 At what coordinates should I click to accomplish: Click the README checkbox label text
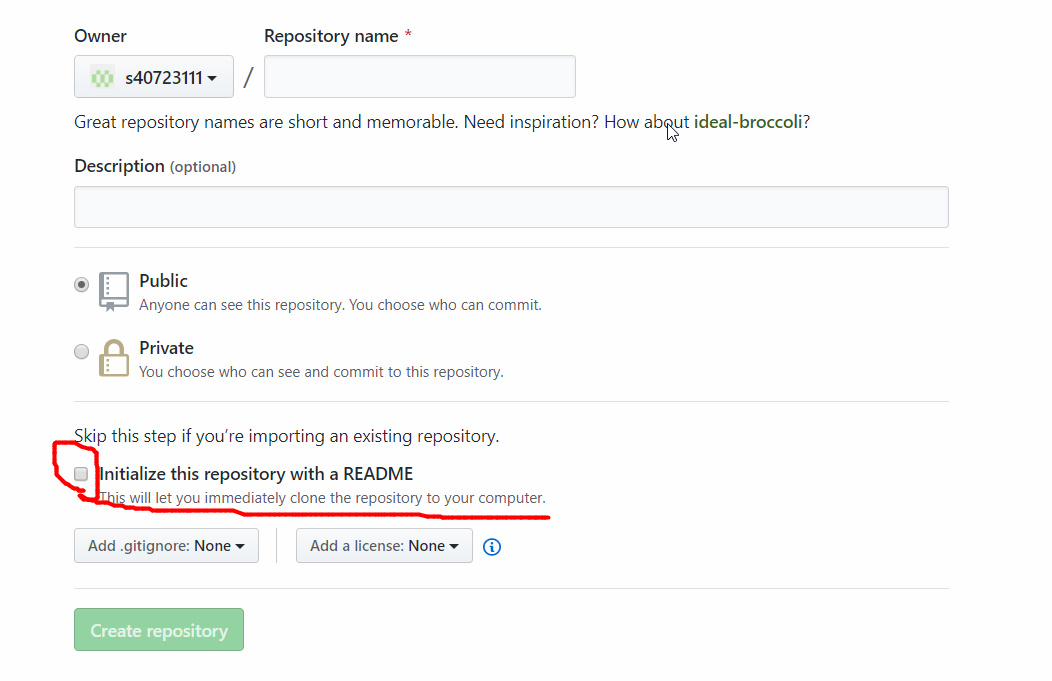256,474
